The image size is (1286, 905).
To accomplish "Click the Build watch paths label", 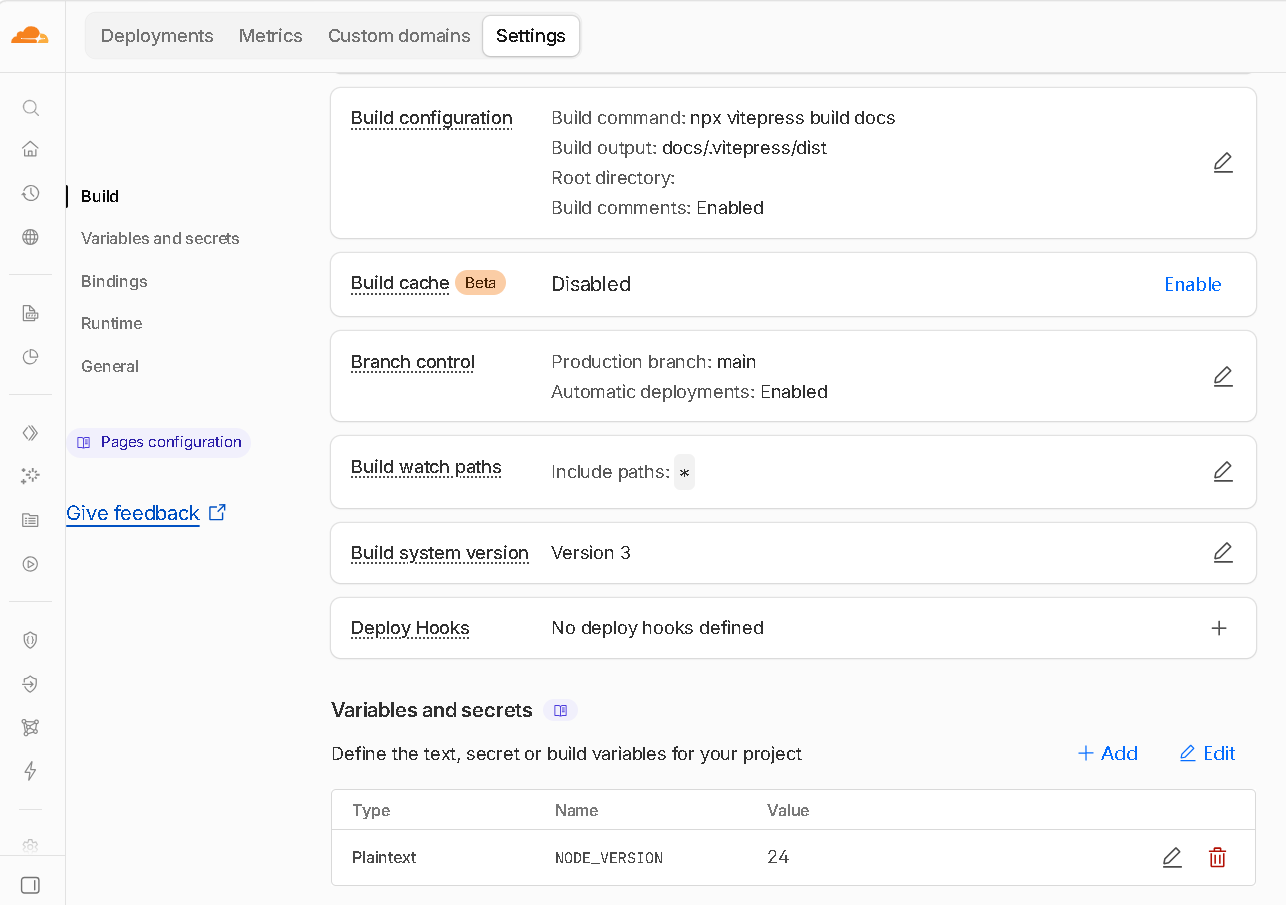I will point(426,467).
